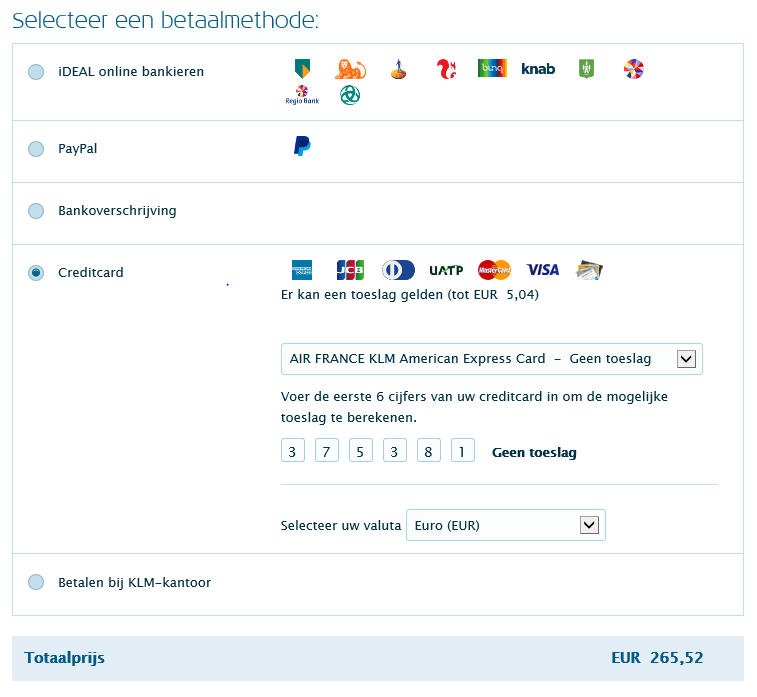Click the Rabobank logo icon
Viewport: 757px width, 697px height.
(x=398, y=69)
